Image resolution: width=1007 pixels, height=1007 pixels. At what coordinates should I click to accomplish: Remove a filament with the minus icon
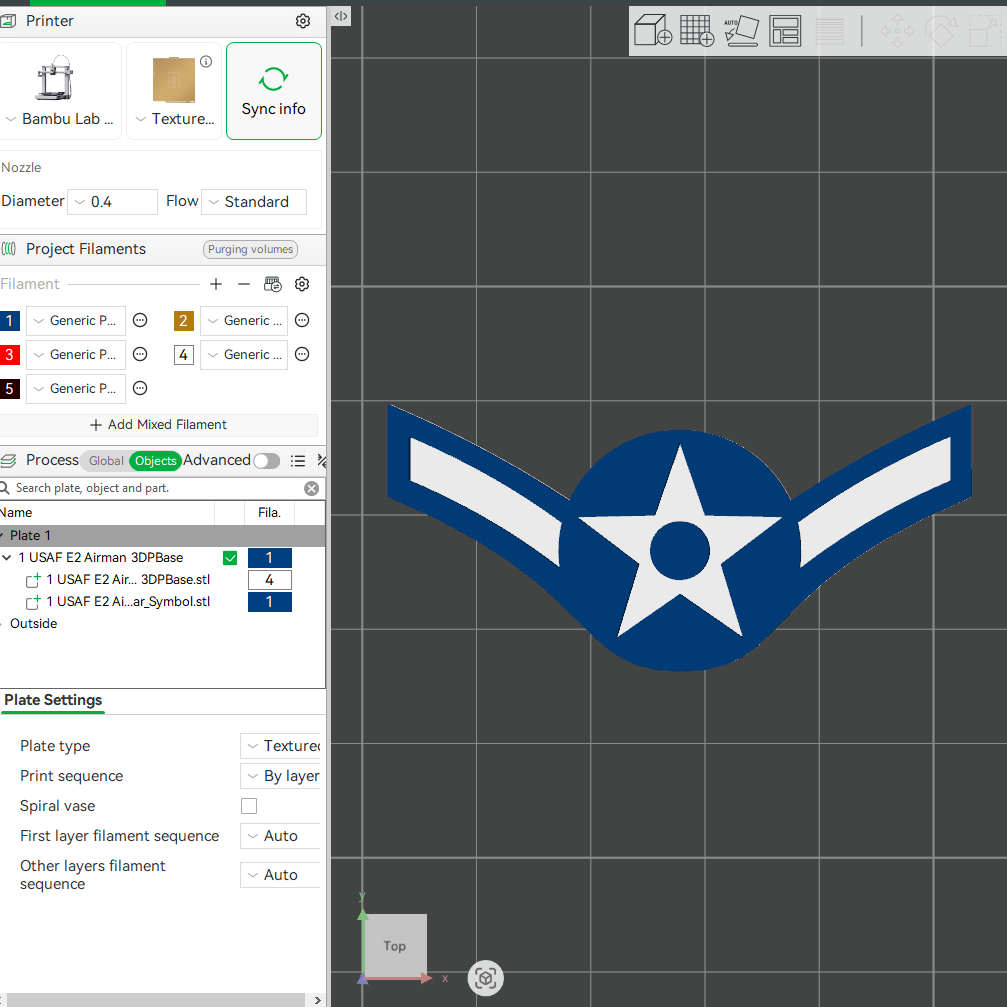pos(243,284)
